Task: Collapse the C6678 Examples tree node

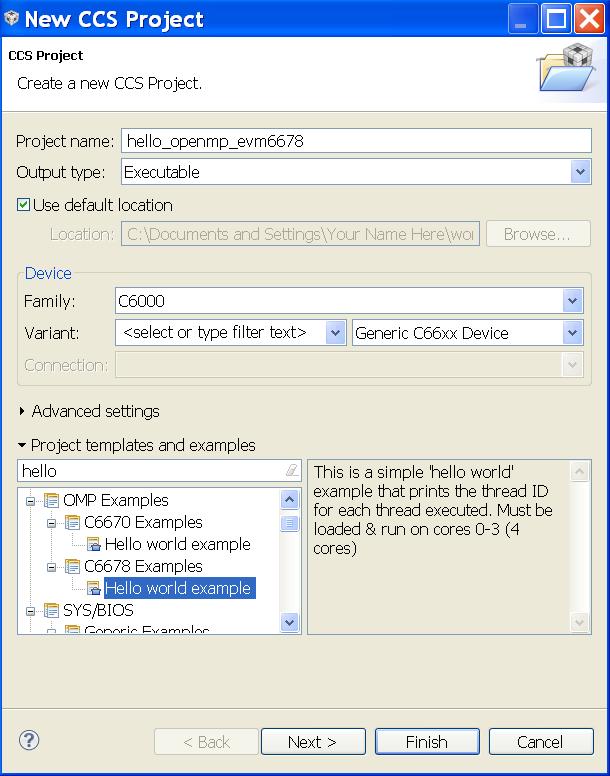Action: click(51, 566)
